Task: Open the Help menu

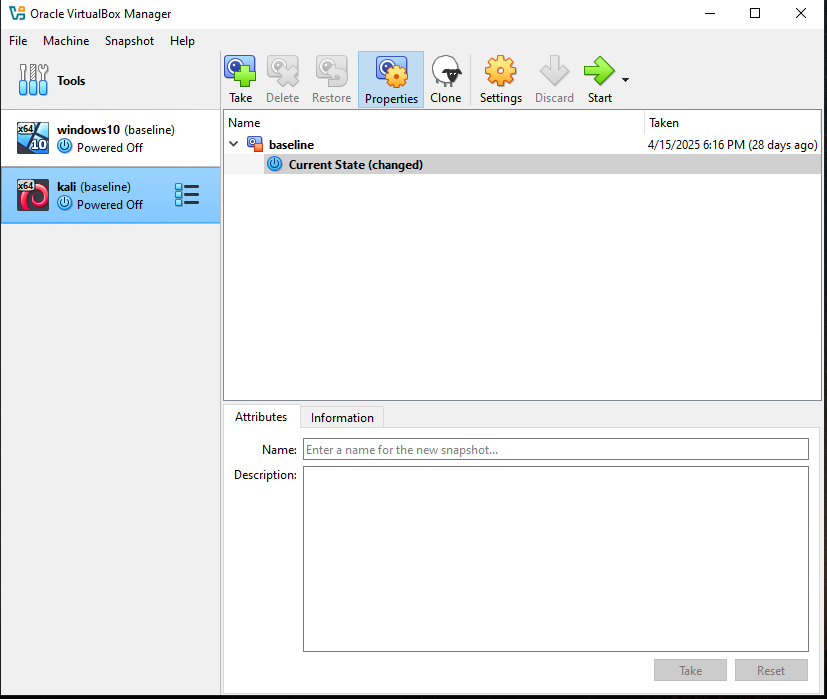Action: pyautogui.click(x=182, y=41)
